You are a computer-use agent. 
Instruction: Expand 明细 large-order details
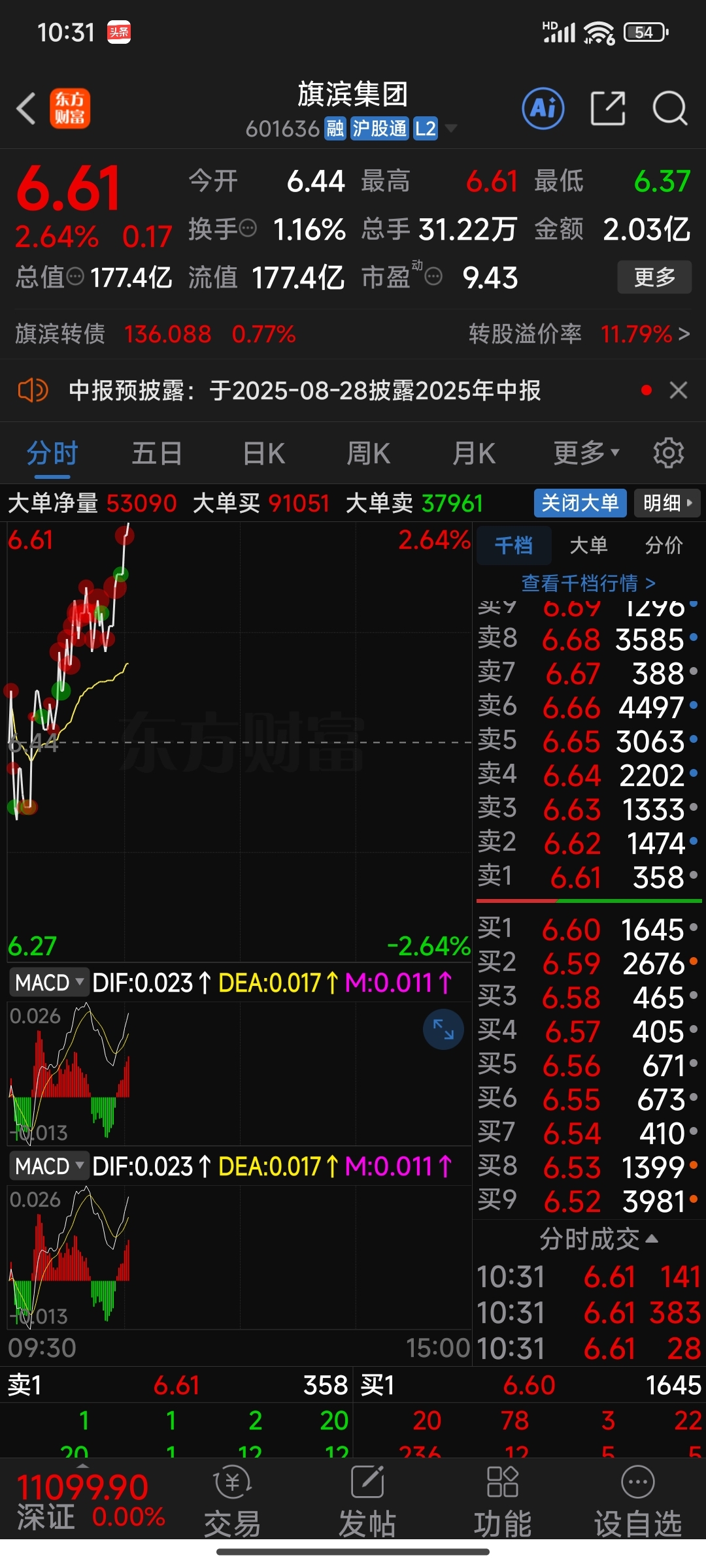(x=667, y=503)
